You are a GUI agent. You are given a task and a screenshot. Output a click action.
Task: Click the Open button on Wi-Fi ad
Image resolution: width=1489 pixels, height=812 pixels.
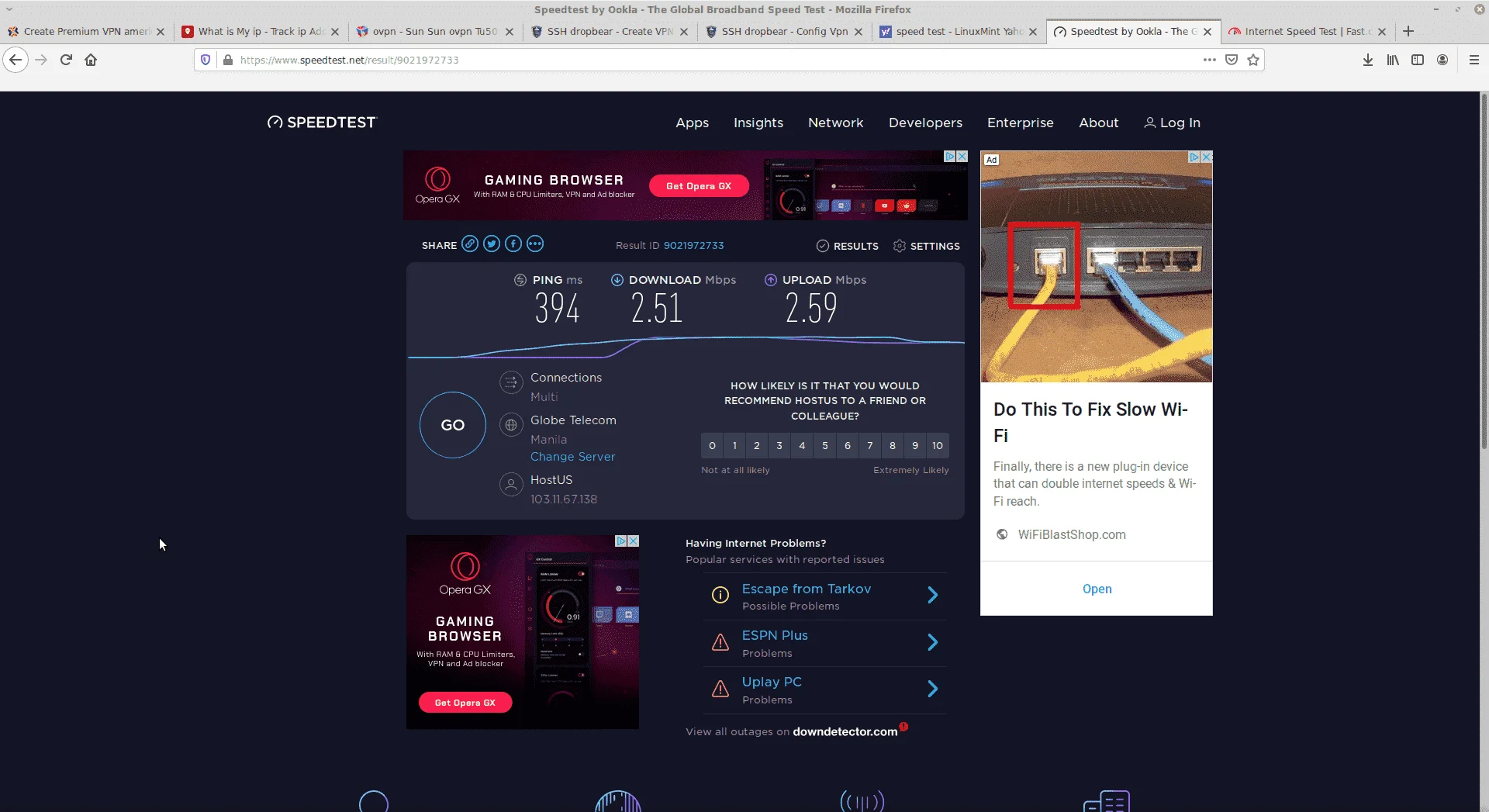click(1097, 589)
